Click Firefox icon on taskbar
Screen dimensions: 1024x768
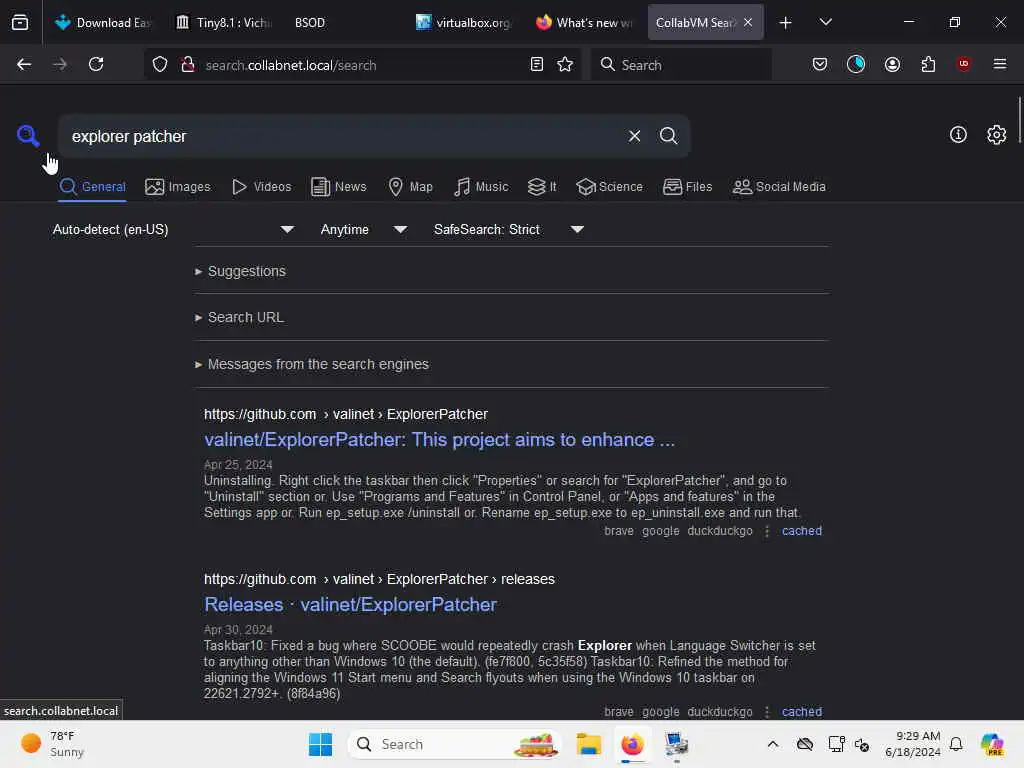pyautogui.click(x=632, y=744)
